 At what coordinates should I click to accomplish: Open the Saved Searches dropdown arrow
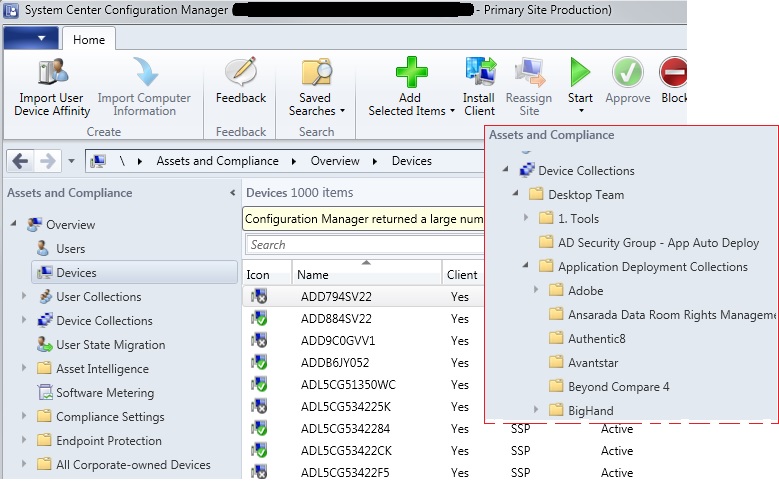[342, 111]
